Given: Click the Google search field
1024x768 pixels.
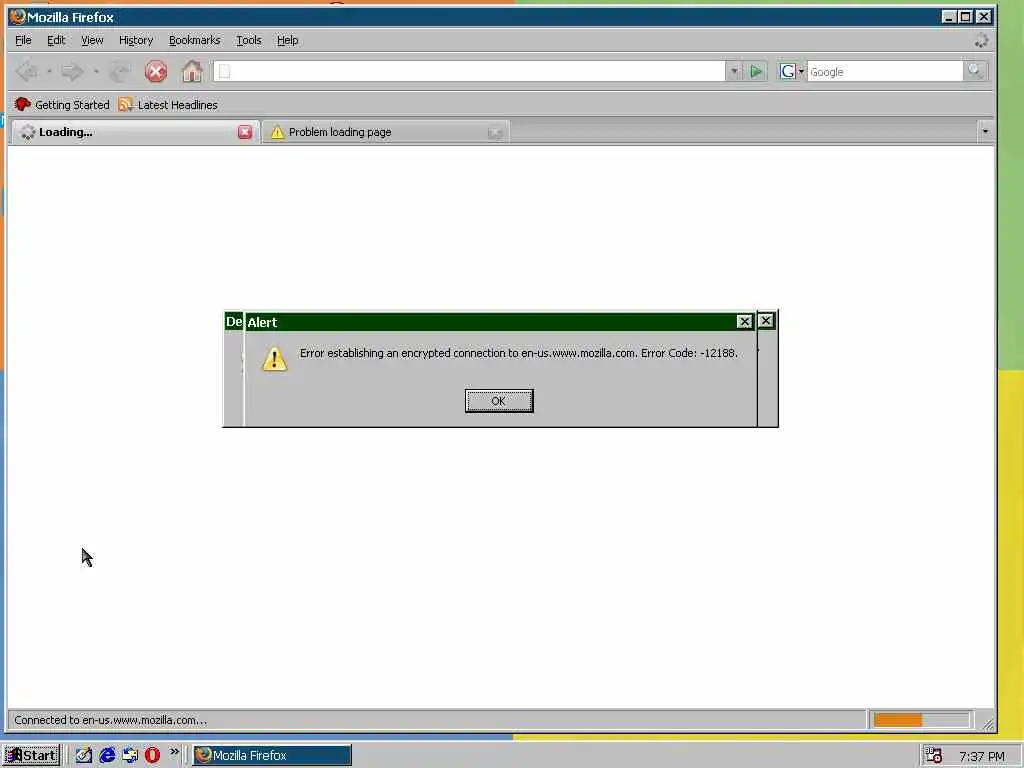Looking at the screenshot, I should (x=884, y=71).
